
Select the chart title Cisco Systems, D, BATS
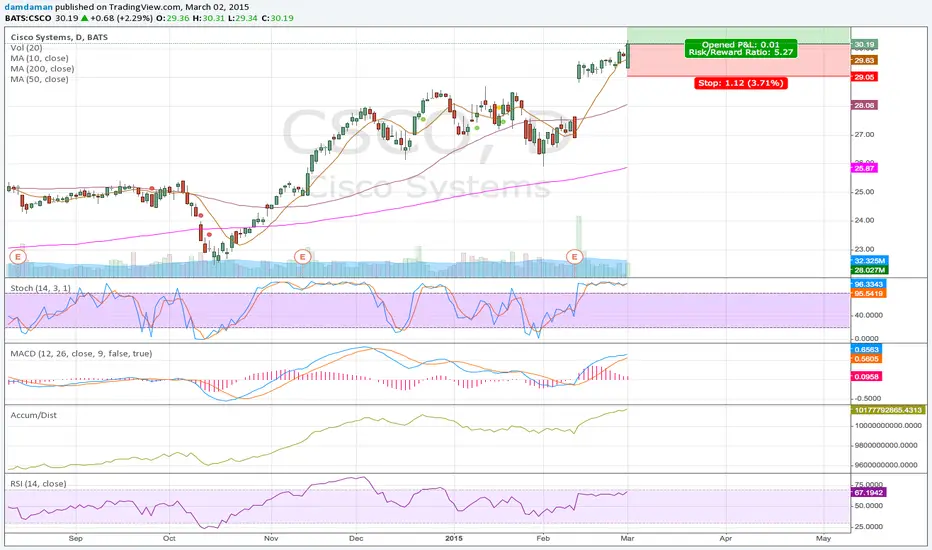tap(59, 37)
